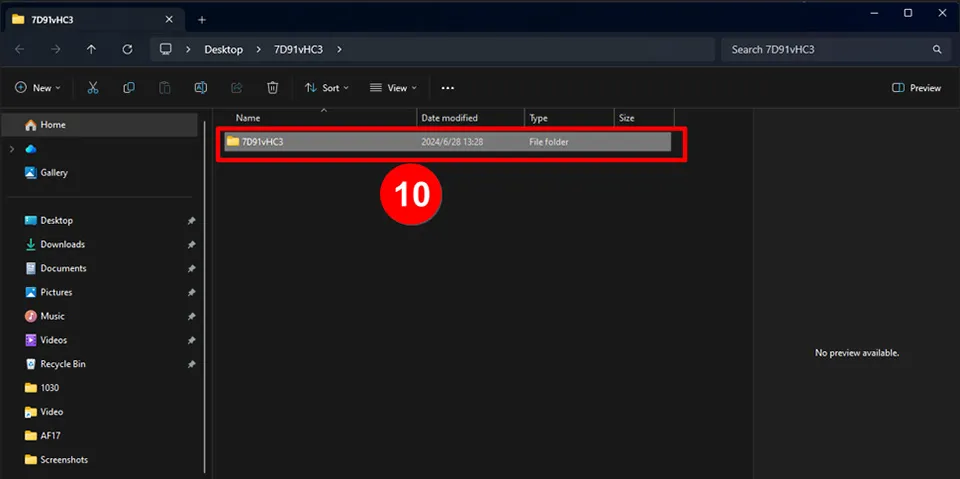
Task: Toggle the Preview pane
Action: coord(916,88)
